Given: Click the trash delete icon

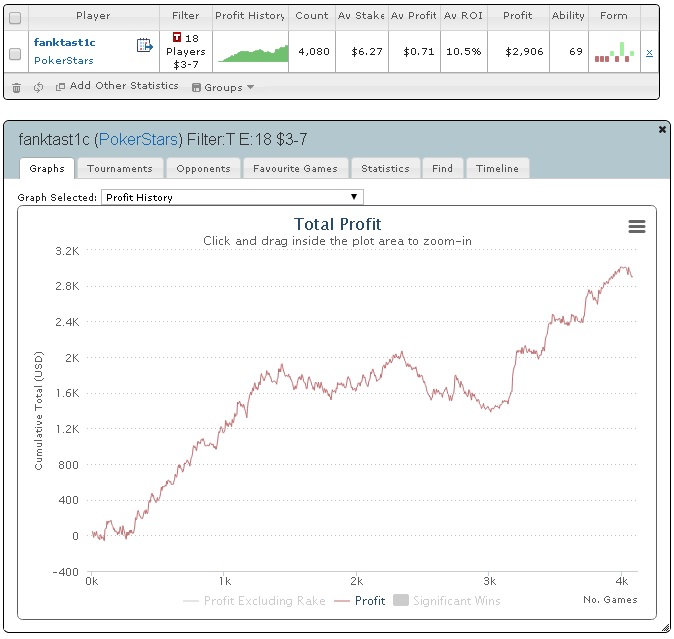Looking at the screenshot, I should point(17,87).
